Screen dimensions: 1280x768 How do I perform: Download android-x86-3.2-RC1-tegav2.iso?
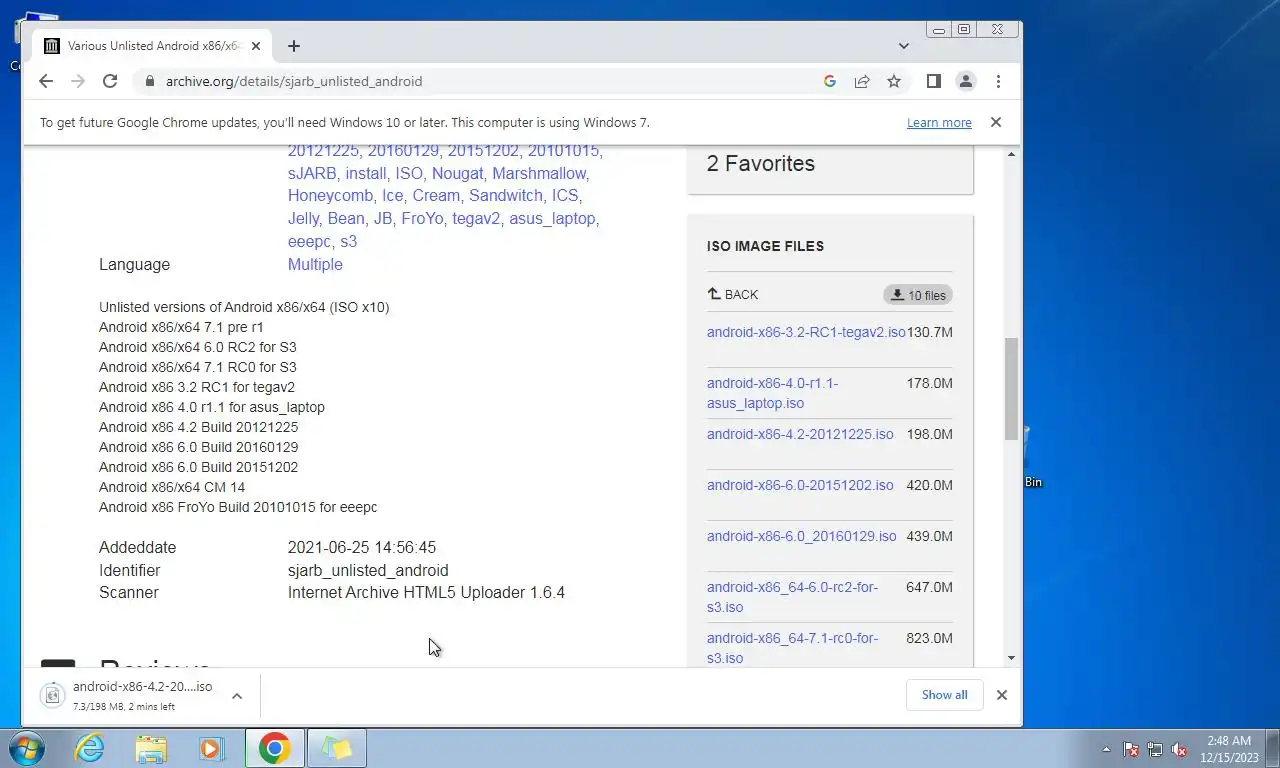pyautogui.click(x=806, y=332)
